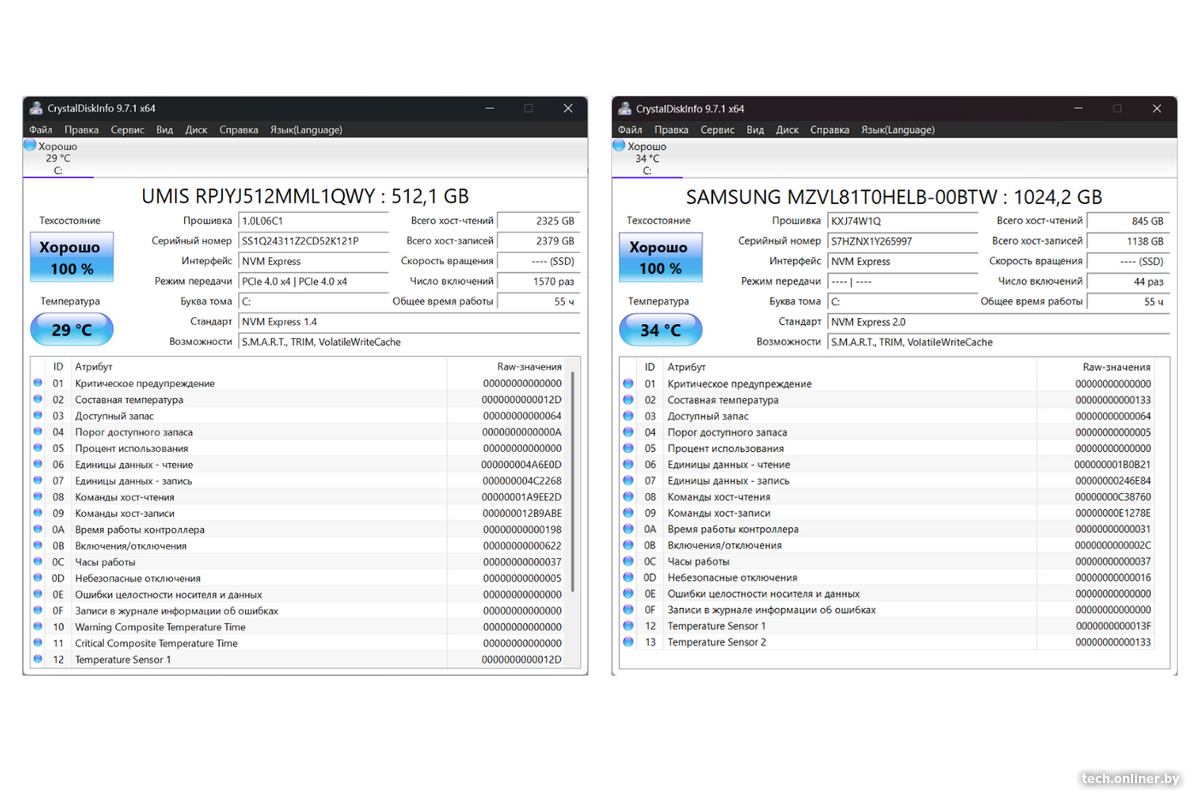Click total host reads value 845 GB

pos(1128,221)
